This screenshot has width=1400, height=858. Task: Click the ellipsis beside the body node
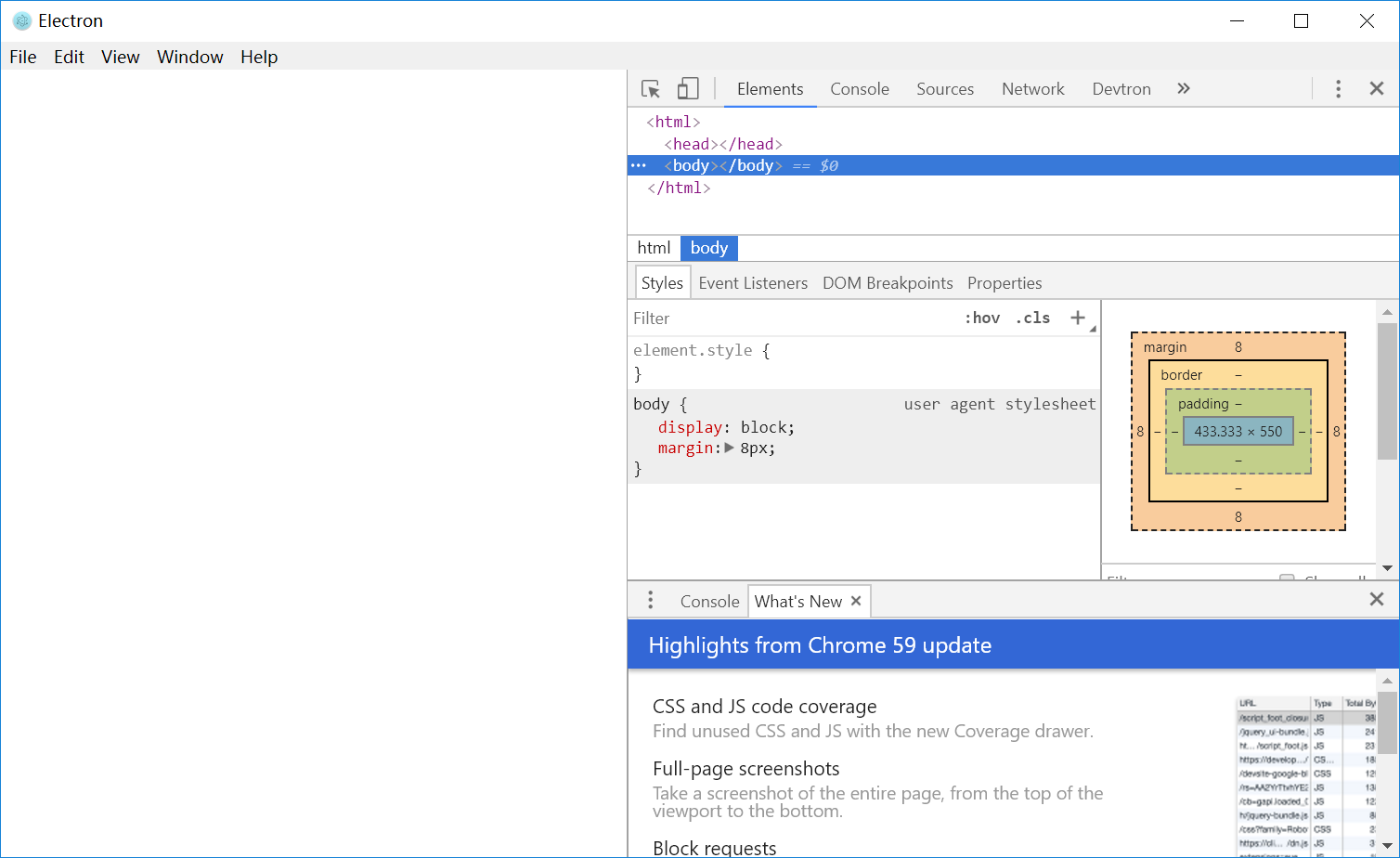pos(639,165)
